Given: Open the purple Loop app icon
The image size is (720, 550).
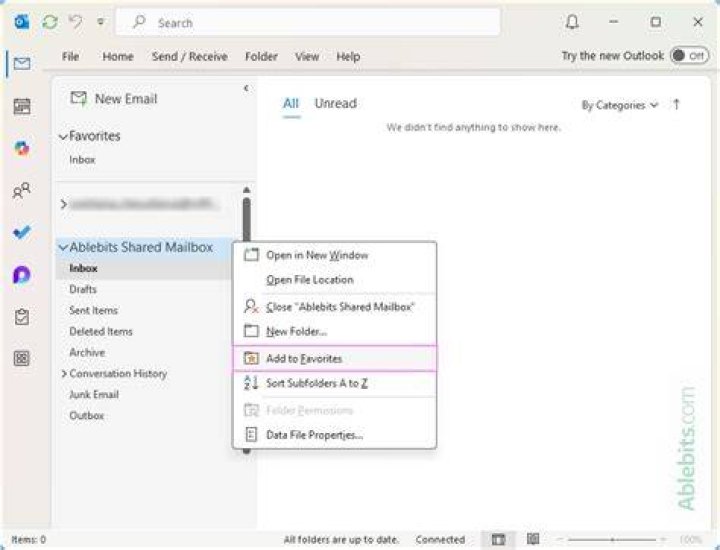Looking at the screenshot, I should tap(22, 275).
